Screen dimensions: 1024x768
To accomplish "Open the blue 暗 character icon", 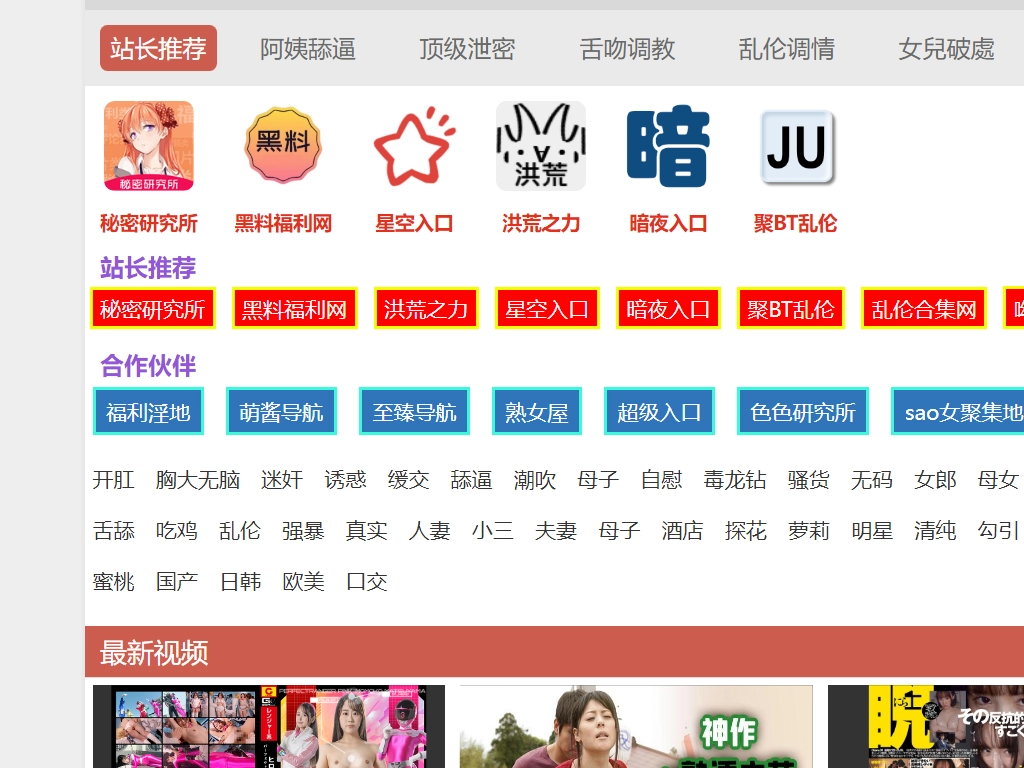I will [x=668, y=146].
